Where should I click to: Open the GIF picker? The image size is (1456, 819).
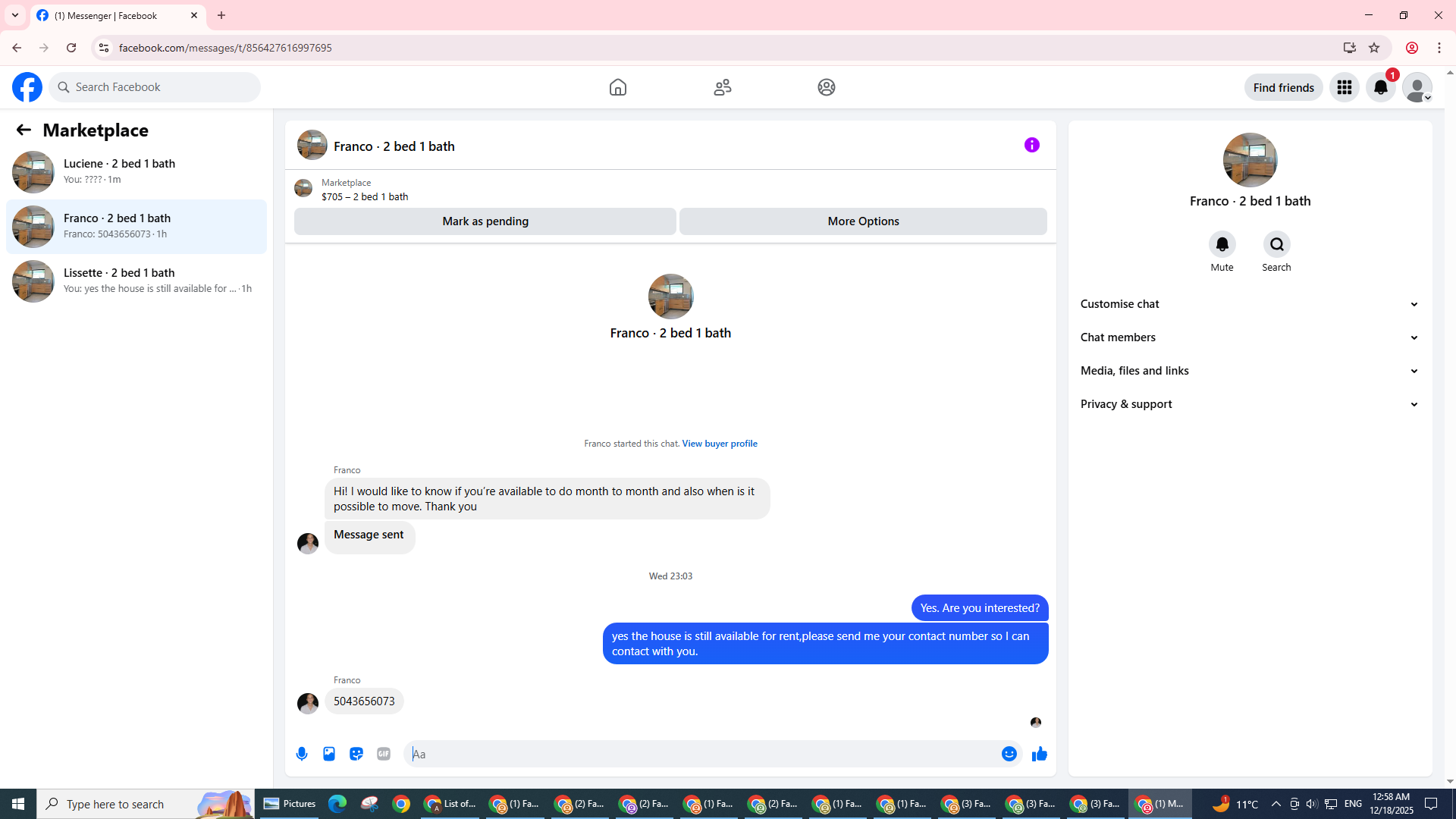point(384,754)
